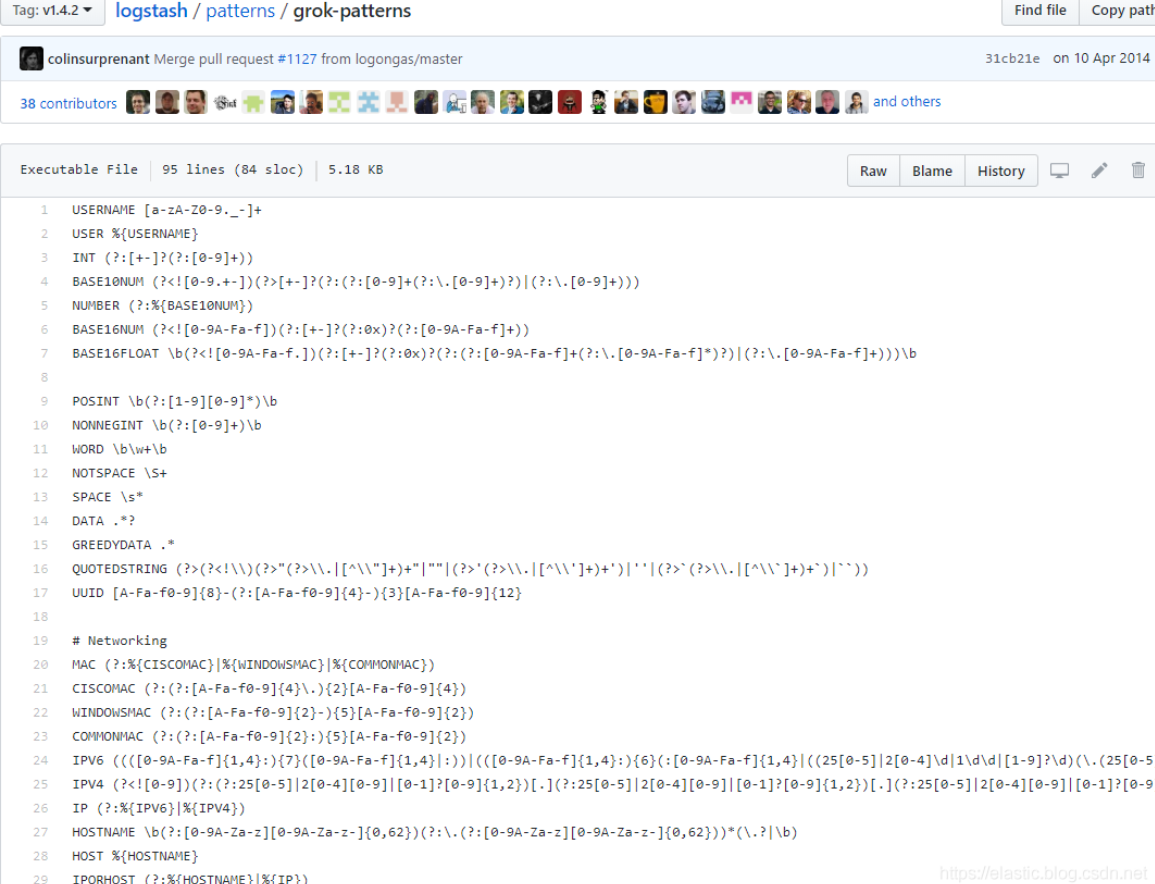Show the 38 contributors list
Screen dimensions: 1155x884
click(69, 103)
